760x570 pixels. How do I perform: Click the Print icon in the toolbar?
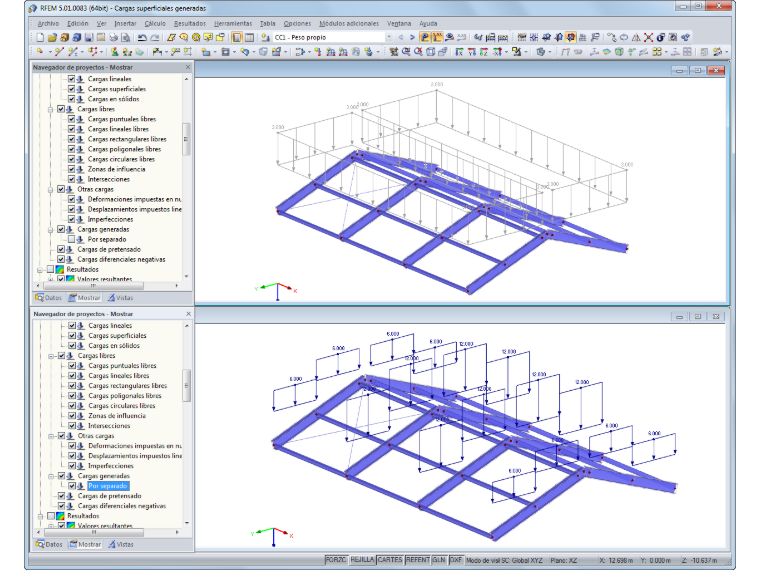click(x=113, y=37)
